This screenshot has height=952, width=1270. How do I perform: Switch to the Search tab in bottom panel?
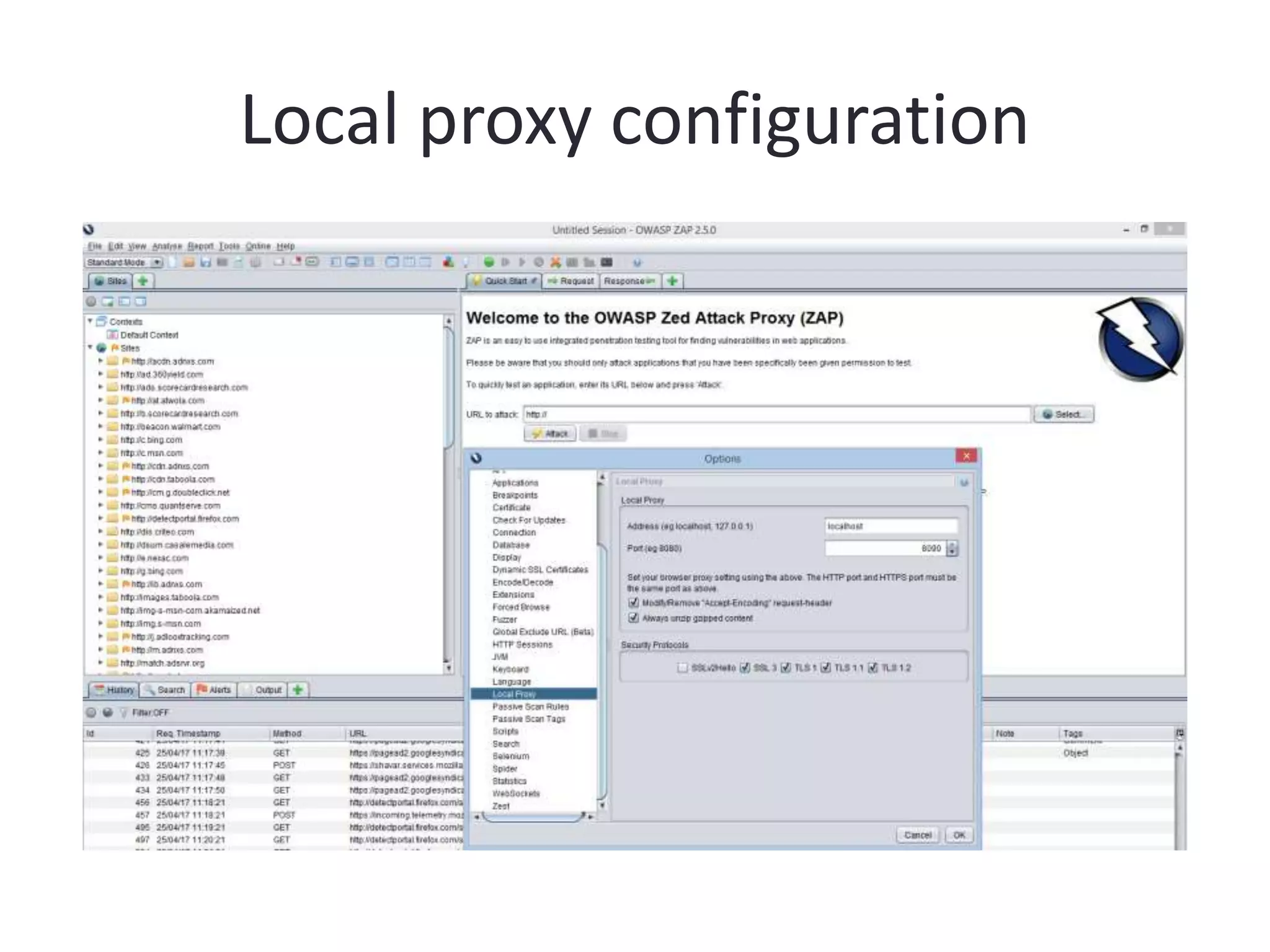[x=165, y=690]
